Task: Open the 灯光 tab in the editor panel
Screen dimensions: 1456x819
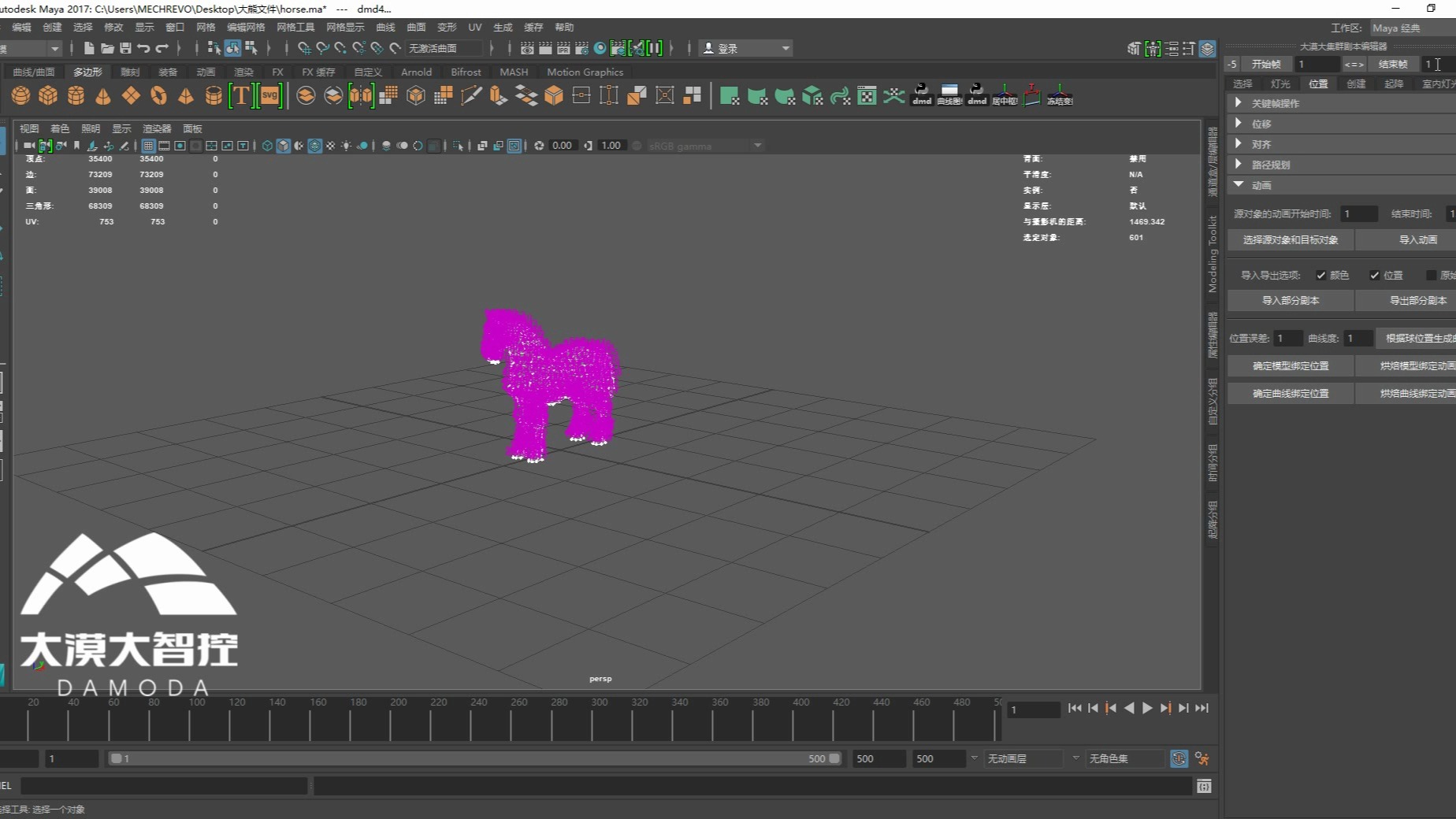Action: (1280, 83)
